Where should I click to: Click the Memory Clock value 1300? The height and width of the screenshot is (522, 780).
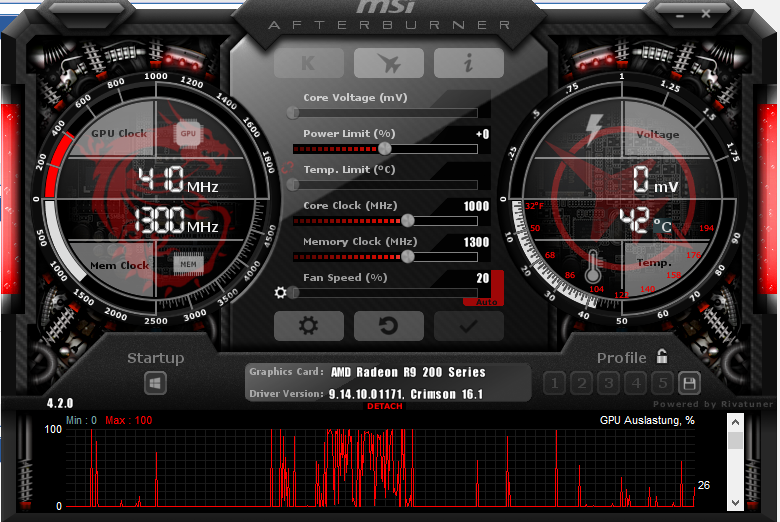tap(476, 242)
